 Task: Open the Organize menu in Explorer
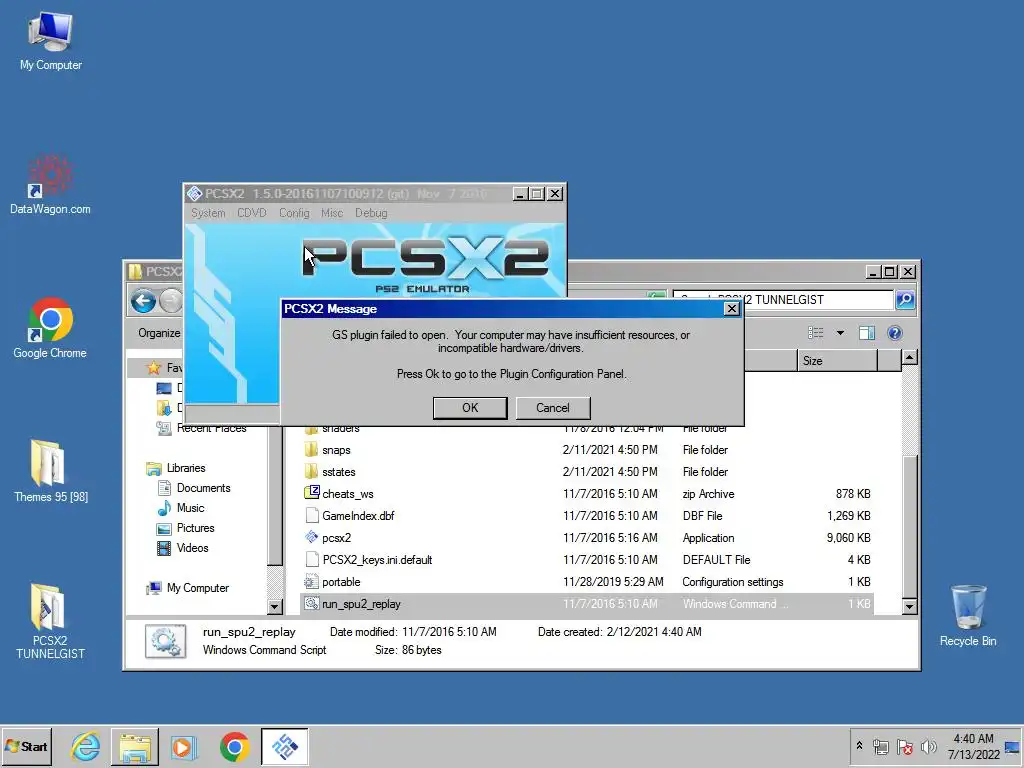click(x=159, y=333)
